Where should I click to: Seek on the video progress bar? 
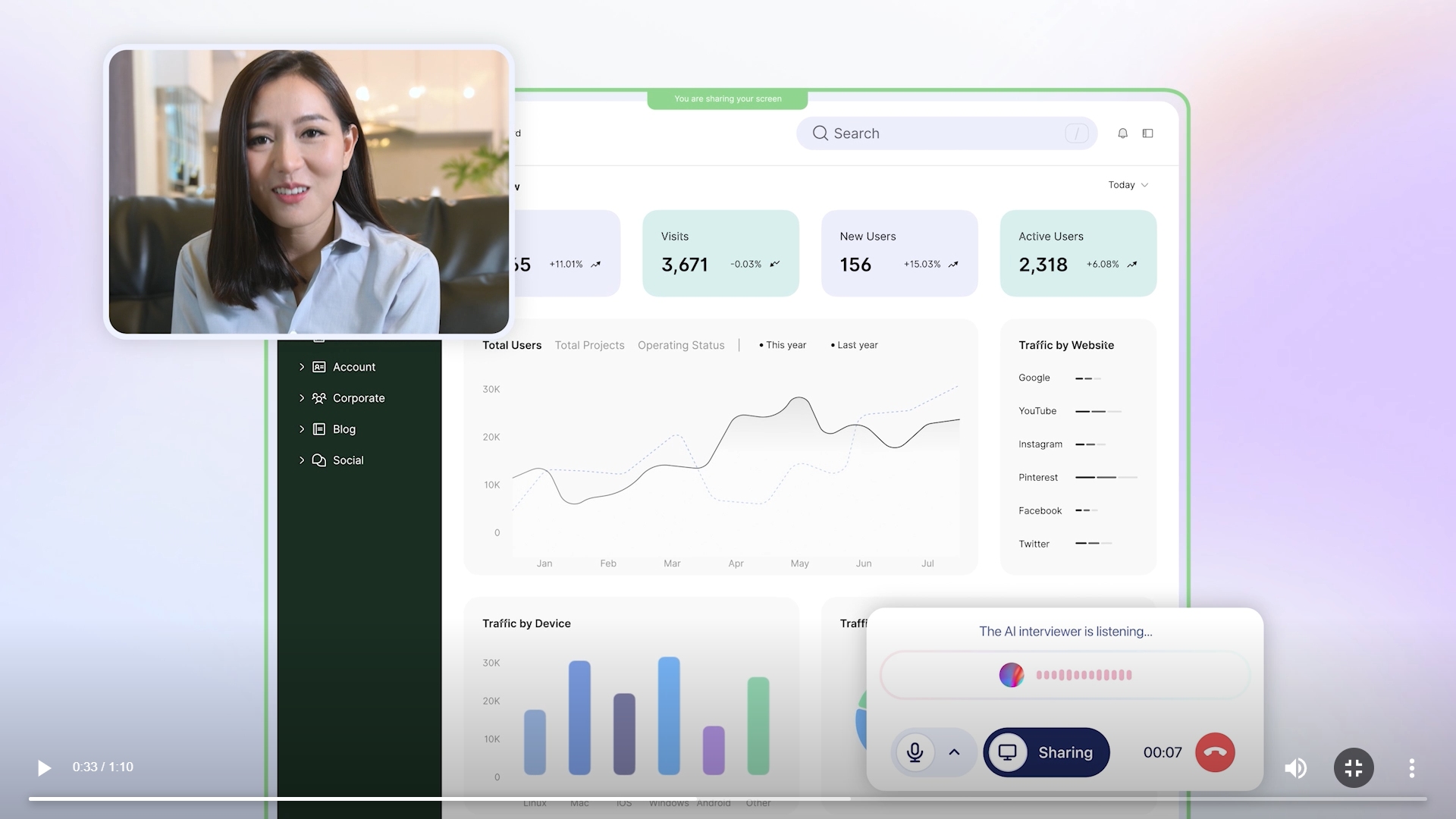point(728,799)
